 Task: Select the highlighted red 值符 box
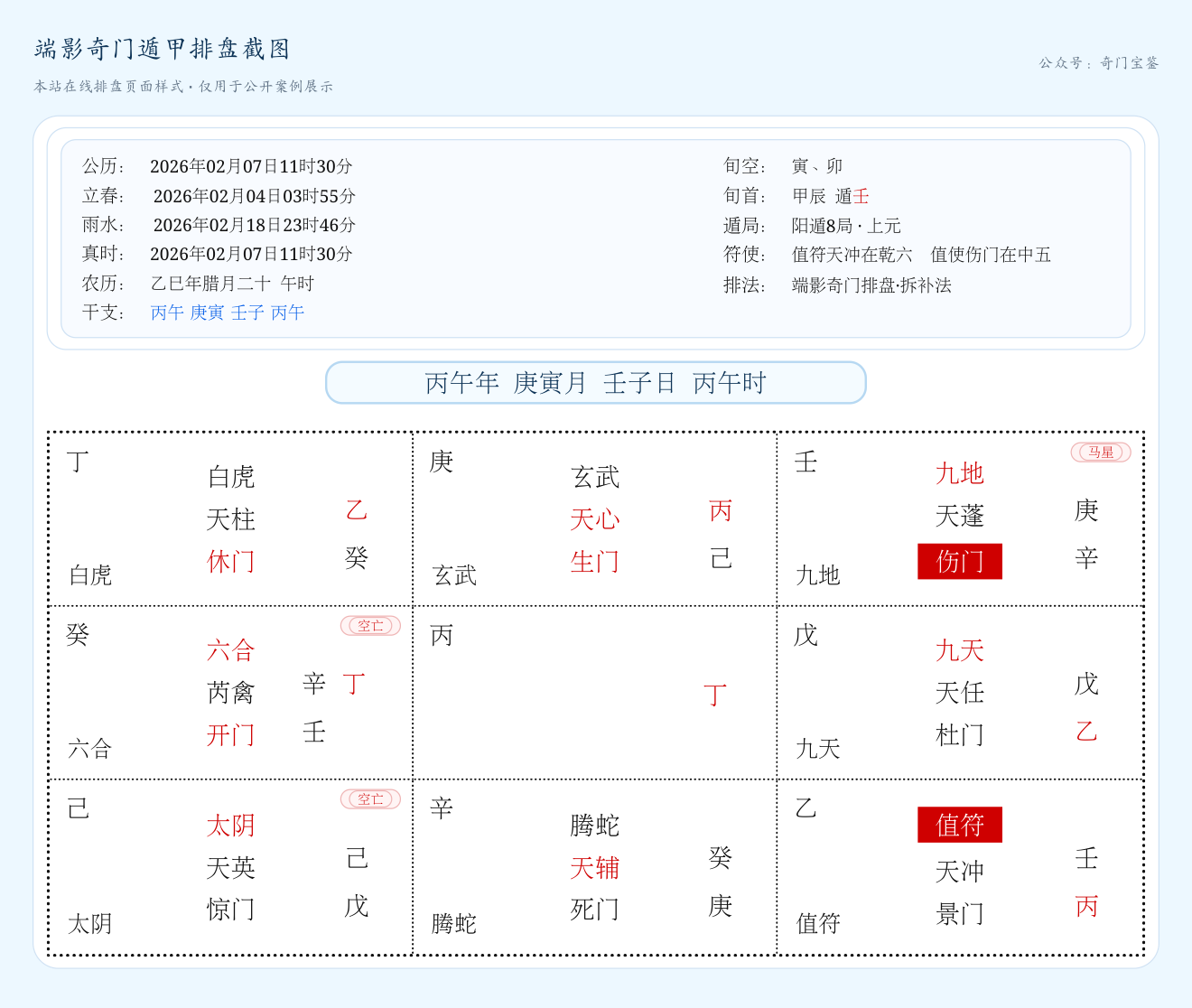[960, 825]
